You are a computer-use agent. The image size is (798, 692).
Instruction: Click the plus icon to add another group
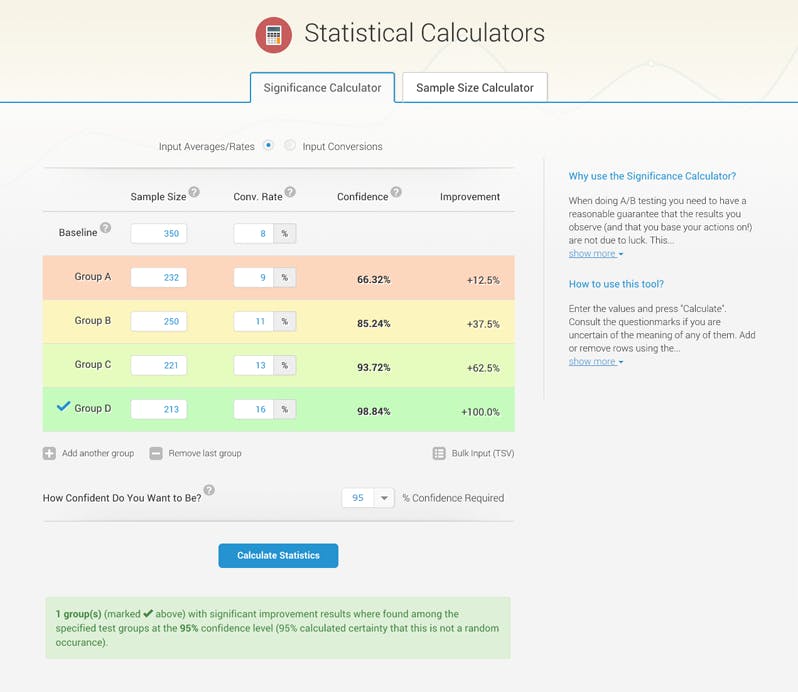(x=49, y=453)
